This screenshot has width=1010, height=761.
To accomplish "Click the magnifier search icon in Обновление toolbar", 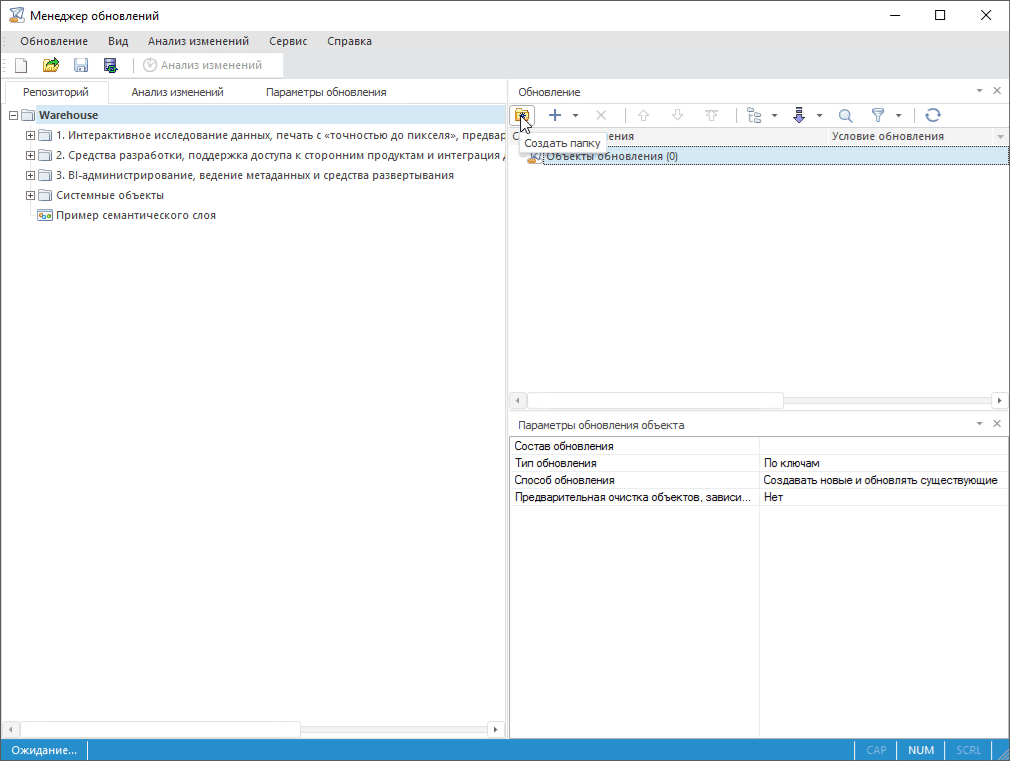I will [845, 115].
